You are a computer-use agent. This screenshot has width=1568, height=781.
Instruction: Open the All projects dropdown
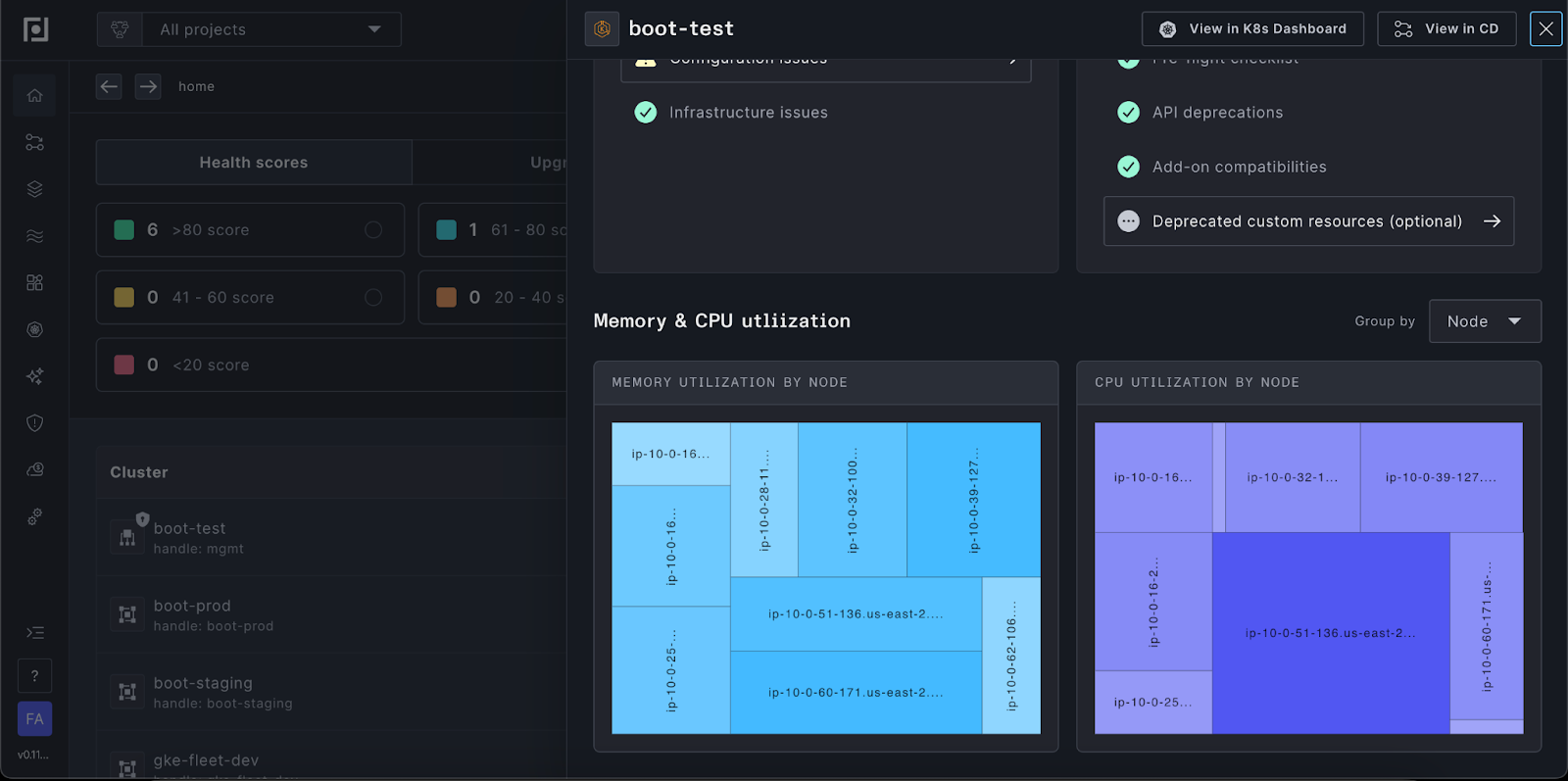249,29
